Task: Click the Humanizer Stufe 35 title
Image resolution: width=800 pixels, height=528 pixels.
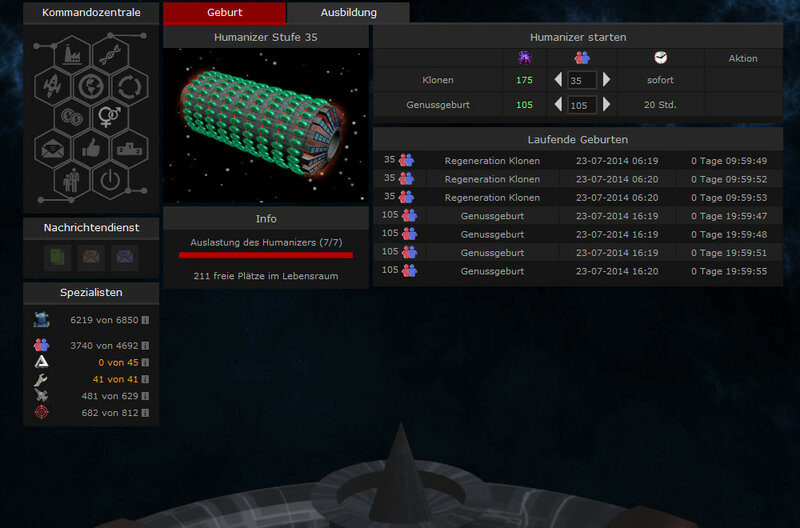Action: point(266,37)
